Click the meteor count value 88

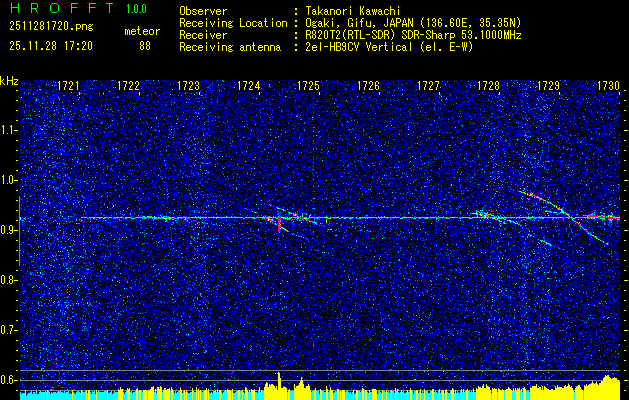[x=145, y=46]
